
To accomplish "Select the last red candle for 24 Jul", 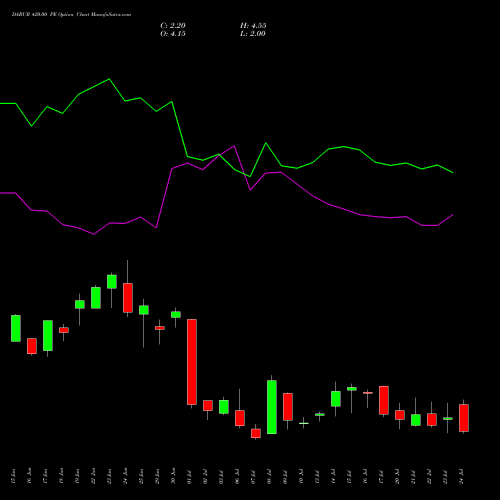I will coord(464,418).
